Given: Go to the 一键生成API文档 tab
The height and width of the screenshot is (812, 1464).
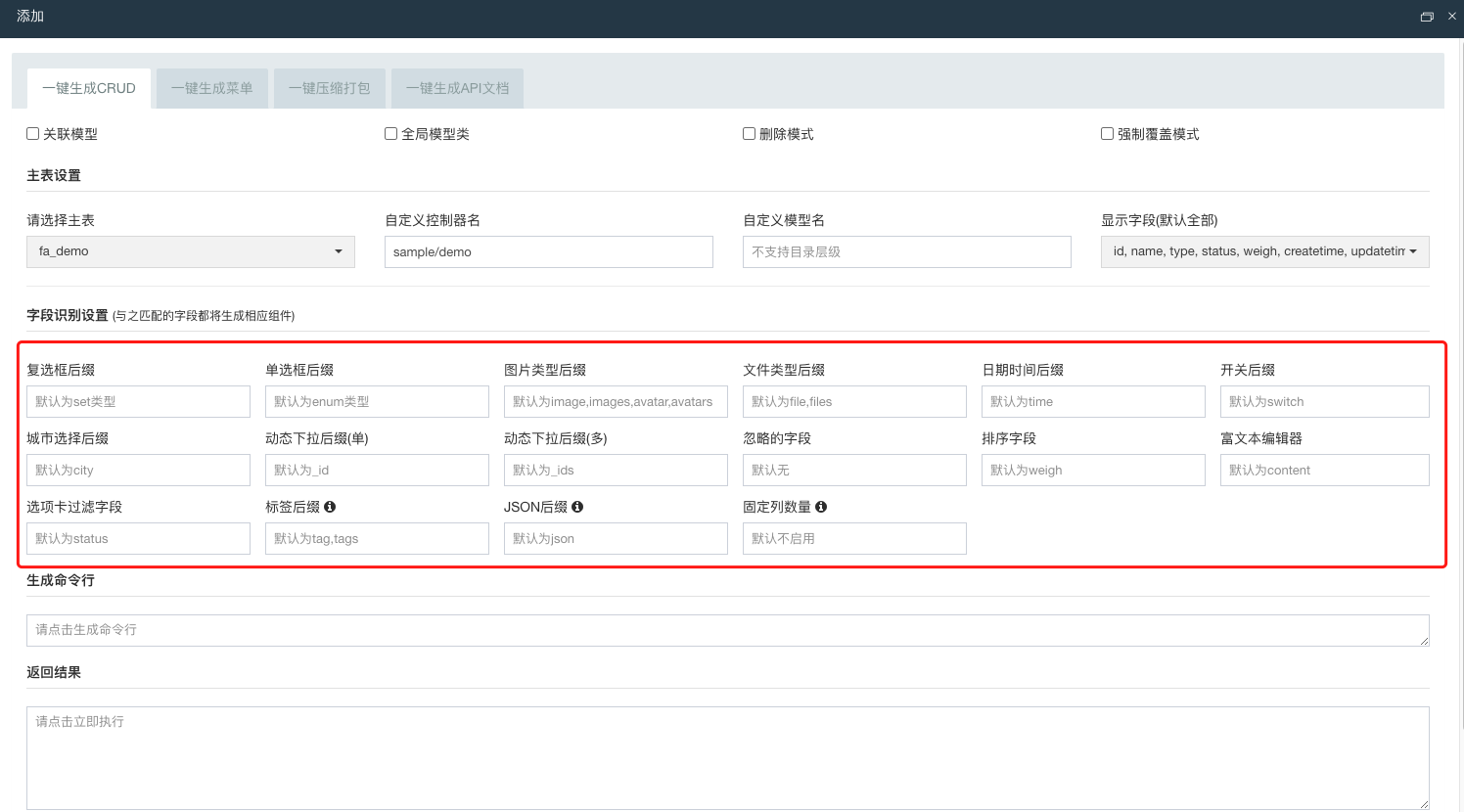Looking at the screenshot, I should 458,88.
